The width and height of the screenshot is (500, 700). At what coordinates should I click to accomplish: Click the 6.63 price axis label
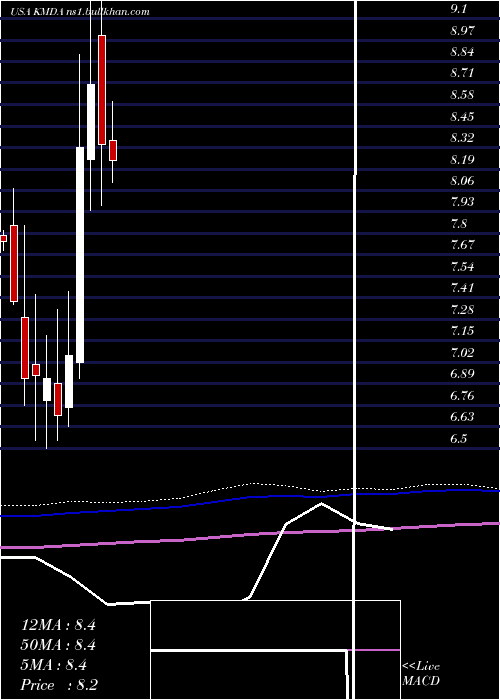pos(462,417)
